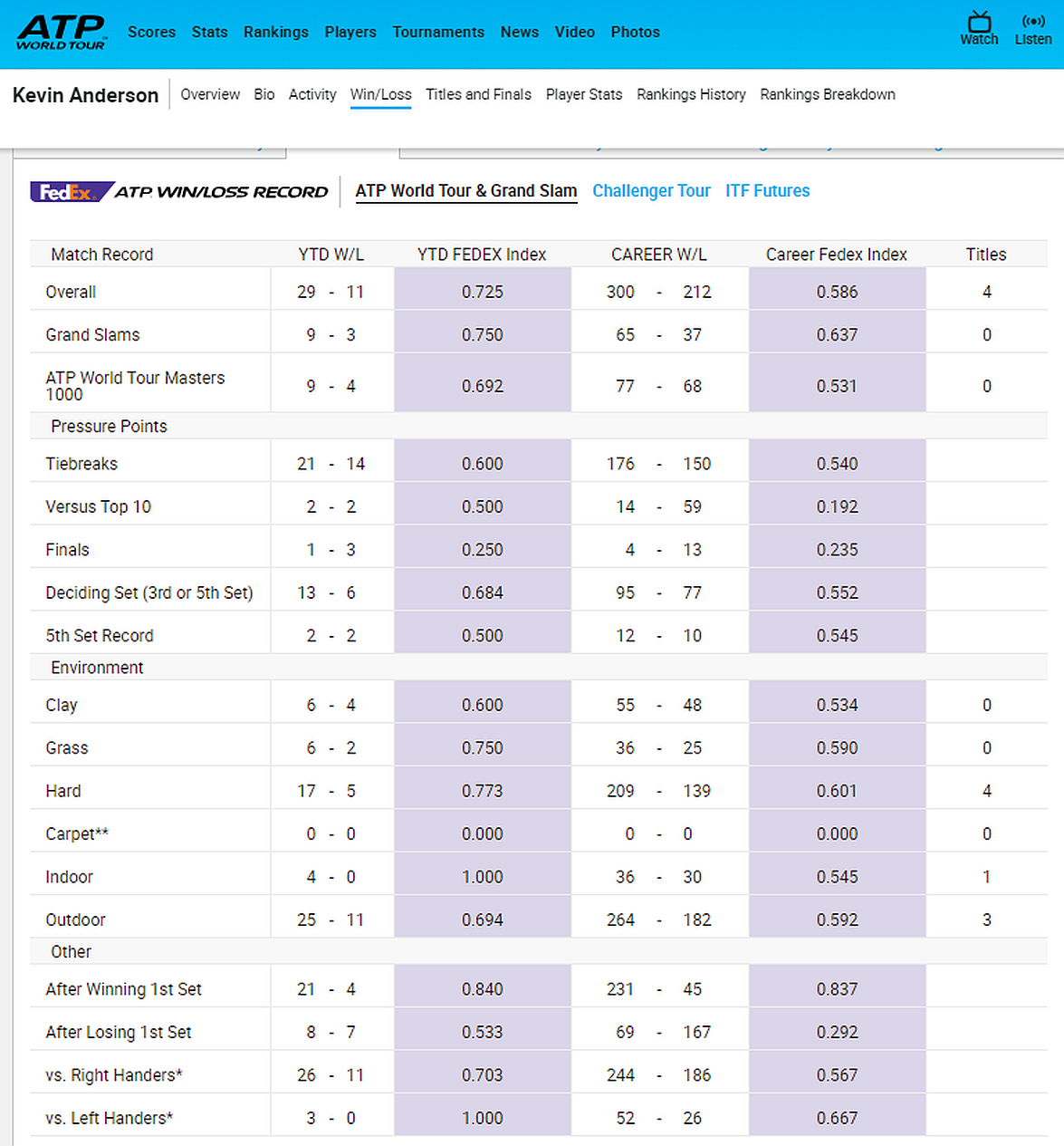The height and width of the screenshot is (1146, 1064).
Task: Select the Overall row label
Action: point(71,292)
